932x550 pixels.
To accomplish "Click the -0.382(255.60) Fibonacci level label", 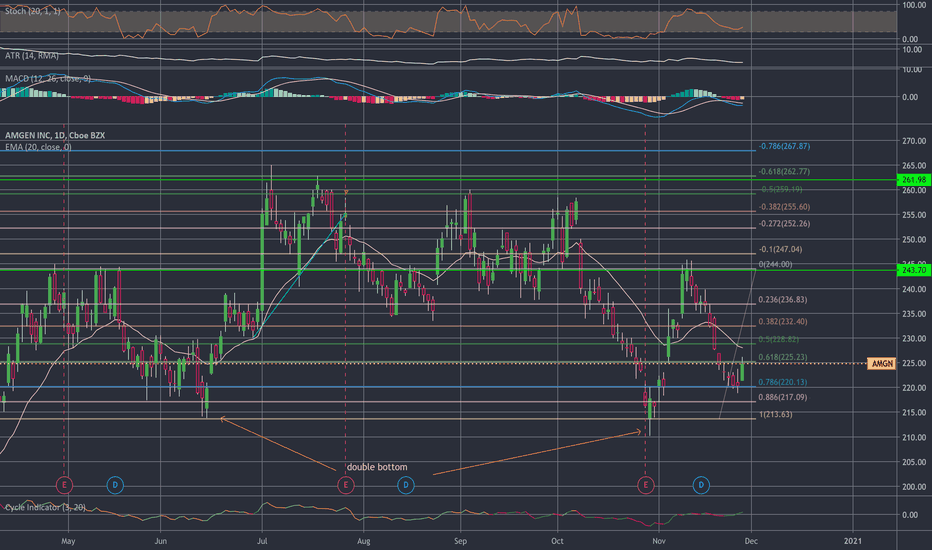I will coord(784,207).
